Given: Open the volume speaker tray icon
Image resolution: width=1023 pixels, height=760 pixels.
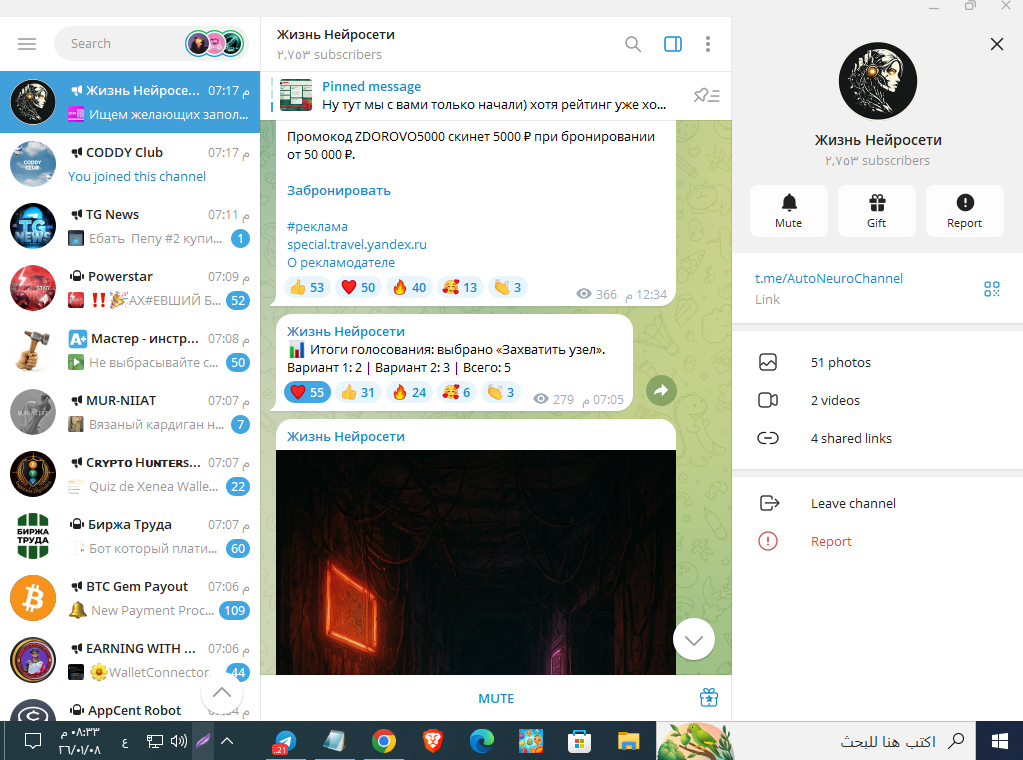Looking at the screenshot, I should point(178,741).
